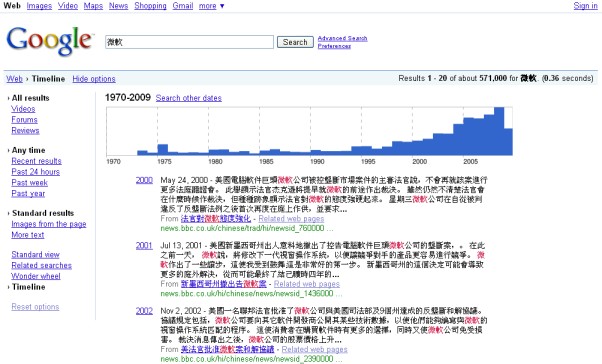Go to Maps in top bar
The image size is (602, 364).
93,6
